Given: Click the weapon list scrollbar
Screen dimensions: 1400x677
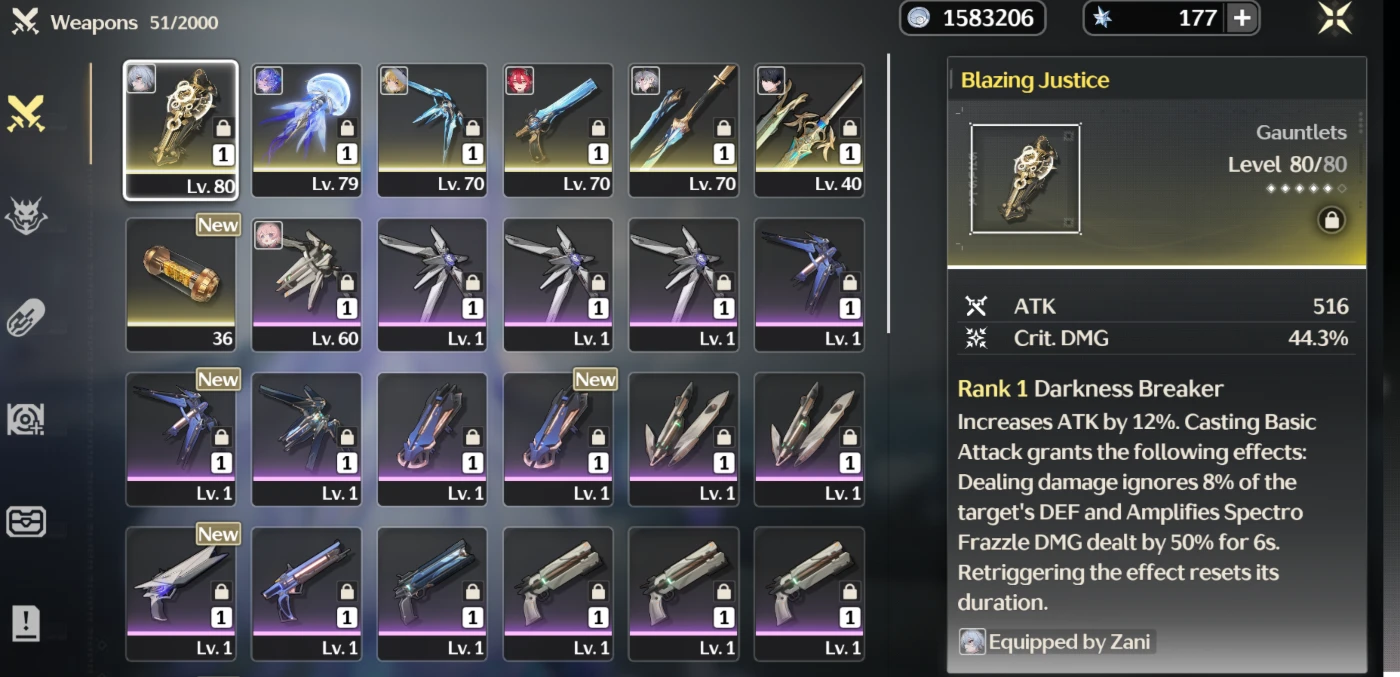Looking at the screenshot, I should (x=888, y=194).
